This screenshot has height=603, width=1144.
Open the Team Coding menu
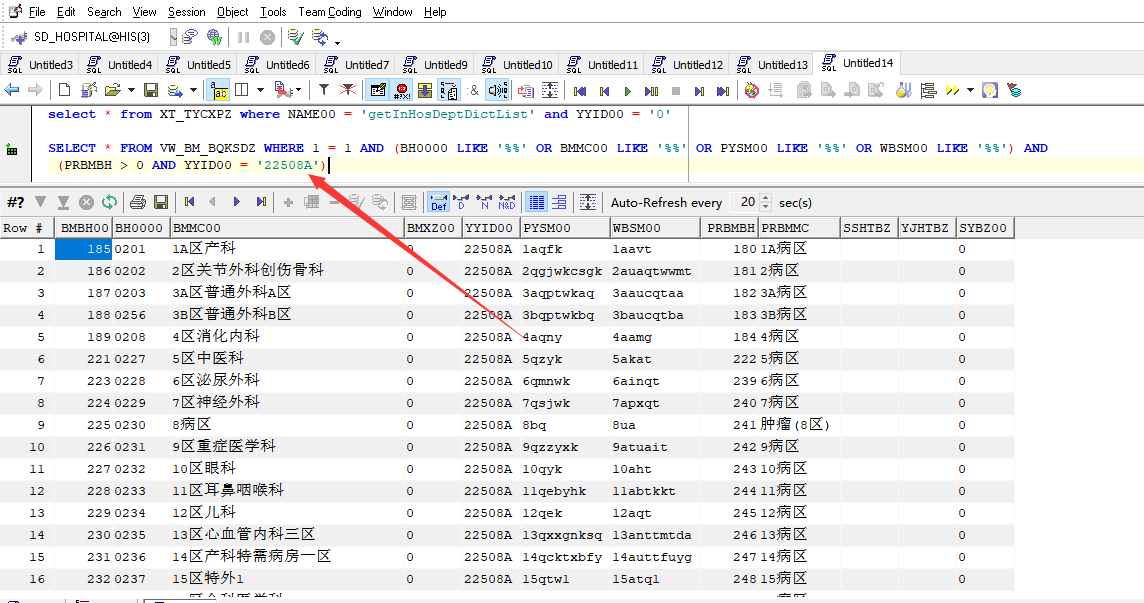click(330, 12)
